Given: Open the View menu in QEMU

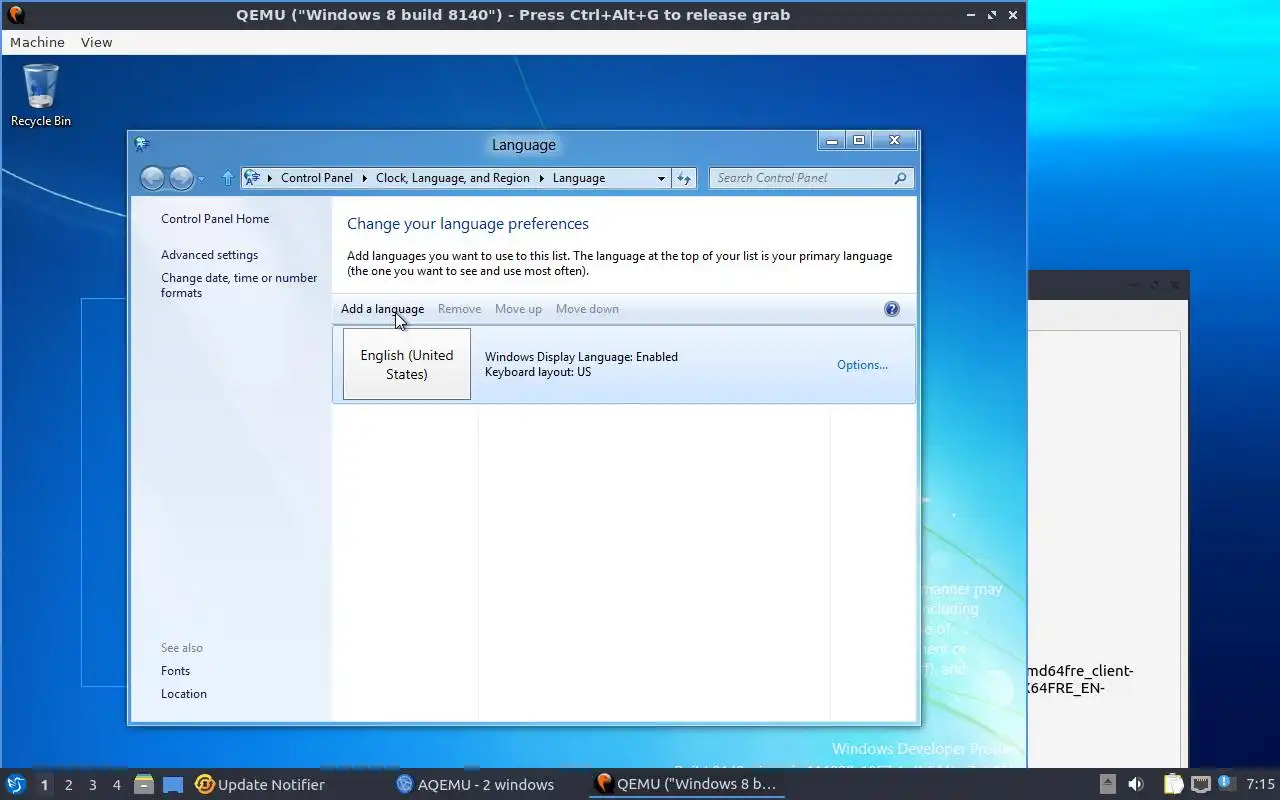Looking at the screenshot, I should 96,42.
